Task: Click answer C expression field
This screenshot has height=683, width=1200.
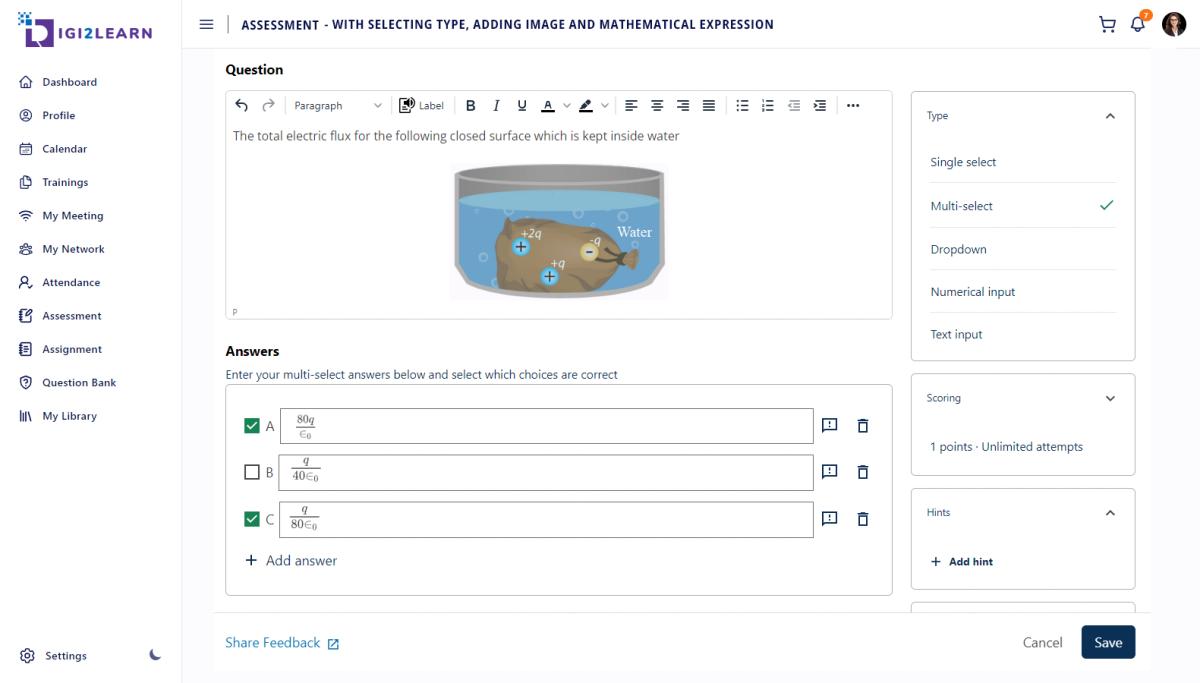Action: (x=546, y=519)
